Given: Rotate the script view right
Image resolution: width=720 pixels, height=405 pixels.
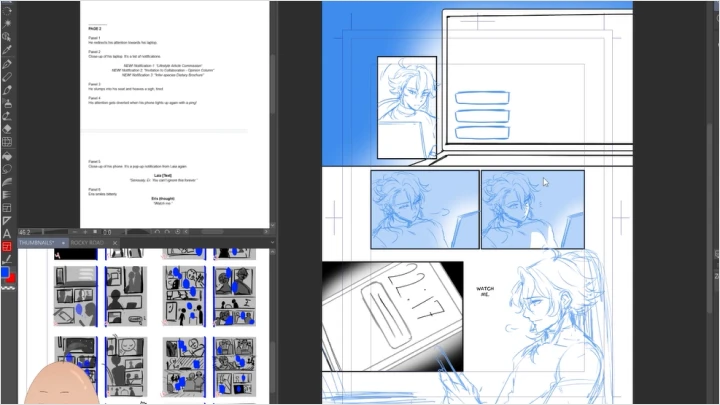Looking at the screenshot, I should click(x=168, y=232).
